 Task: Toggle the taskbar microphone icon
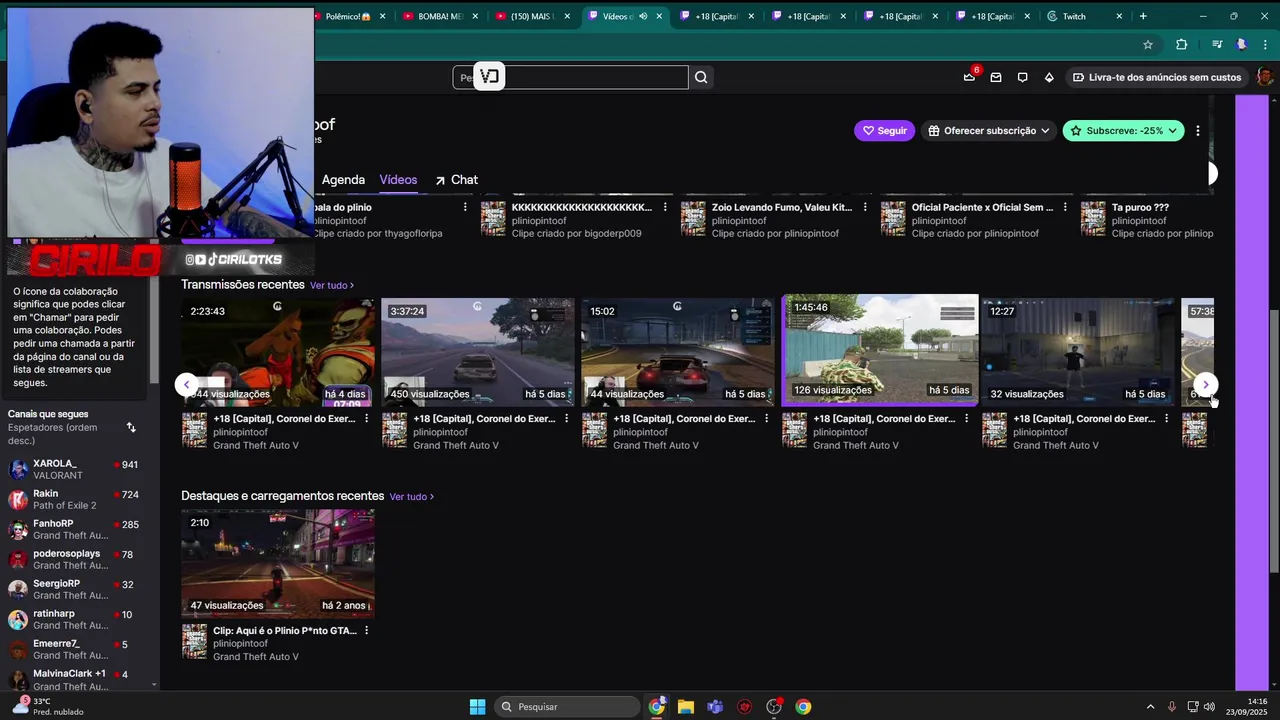tap(1171, 707)
